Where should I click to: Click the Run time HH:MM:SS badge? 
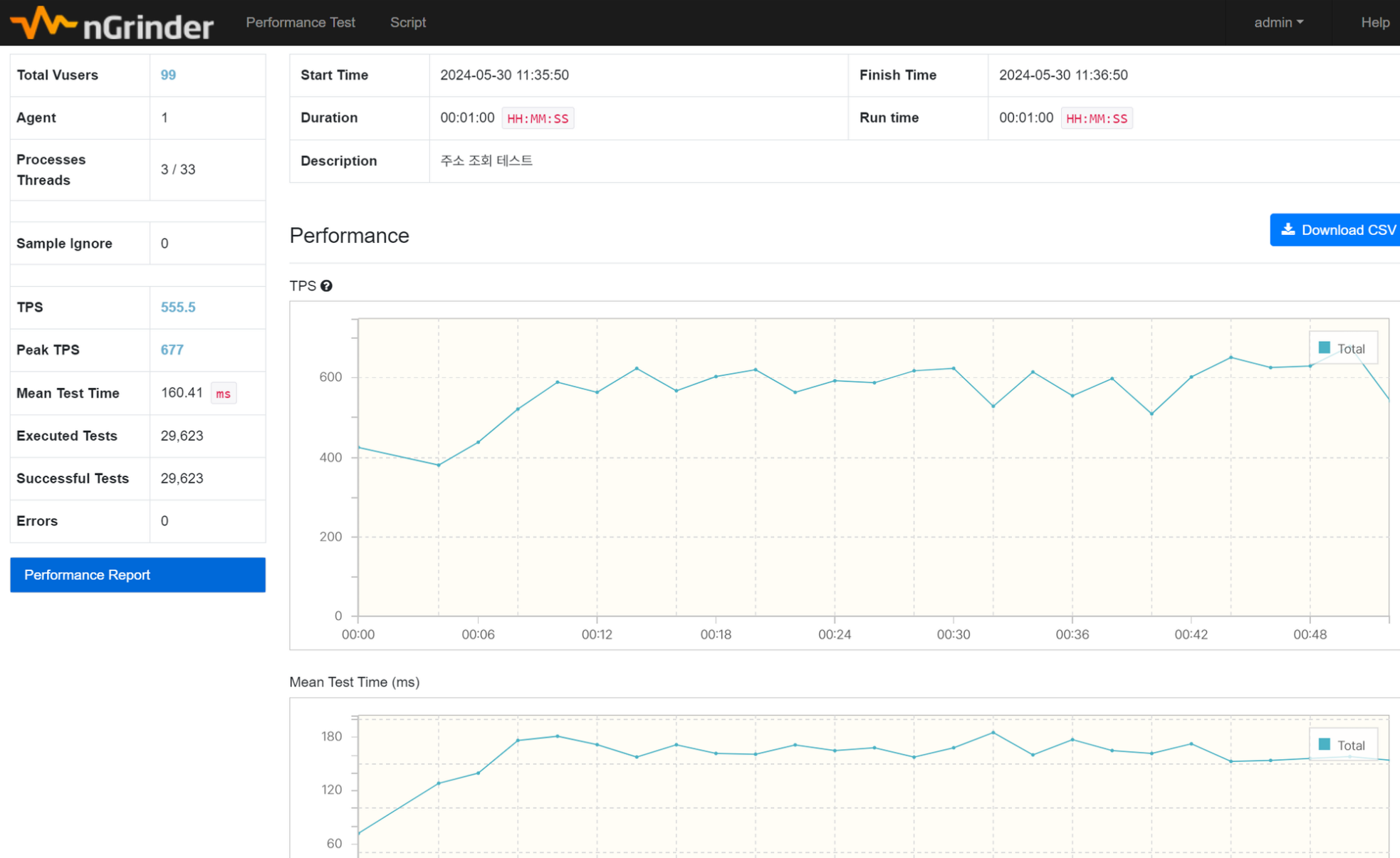(1096, 118)
